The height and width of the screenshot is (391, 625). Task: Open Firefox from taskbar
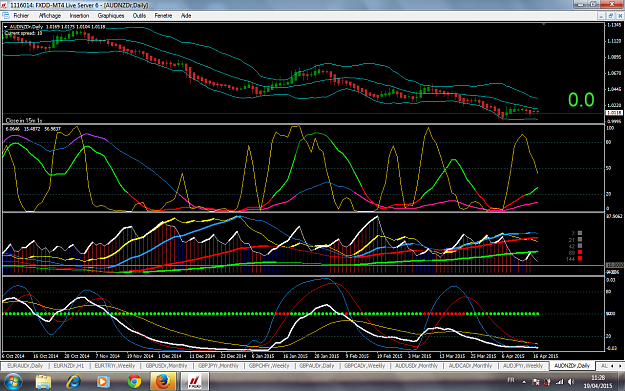tap(163, 381)
